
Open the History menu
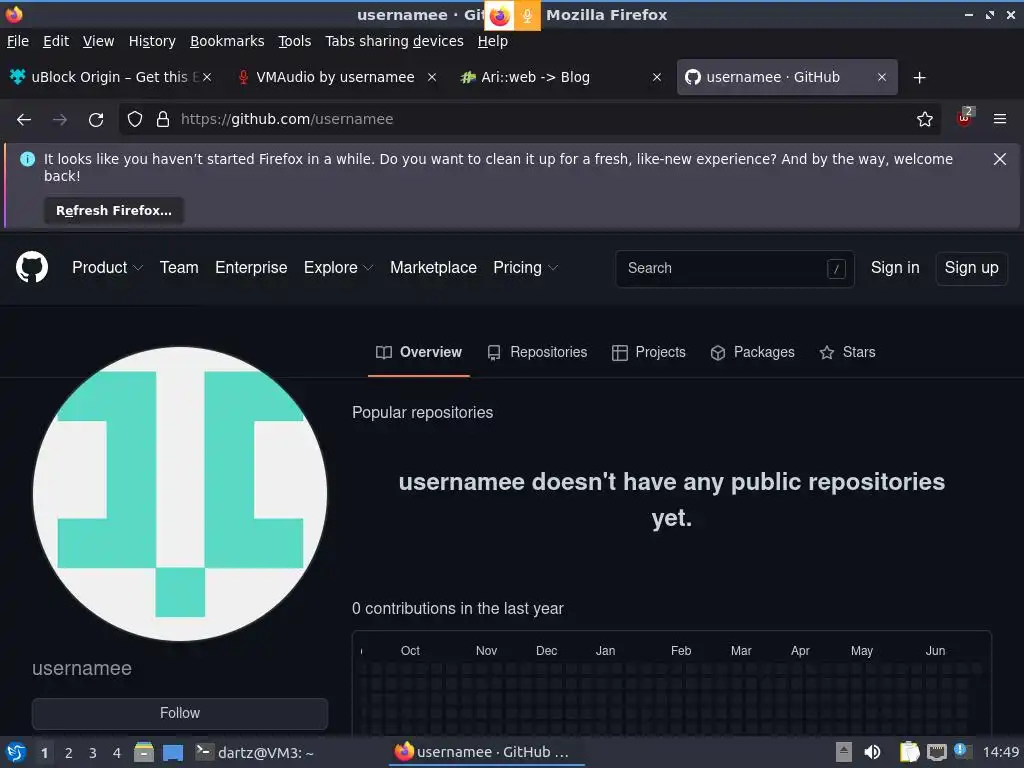tap(152, 41)
